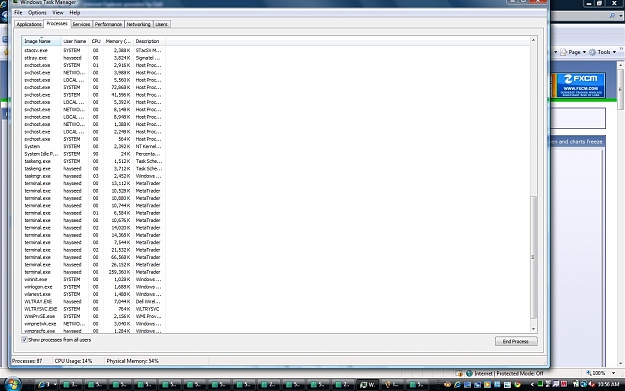Open the View menu
625x391 pixels.
click(58, 13)
